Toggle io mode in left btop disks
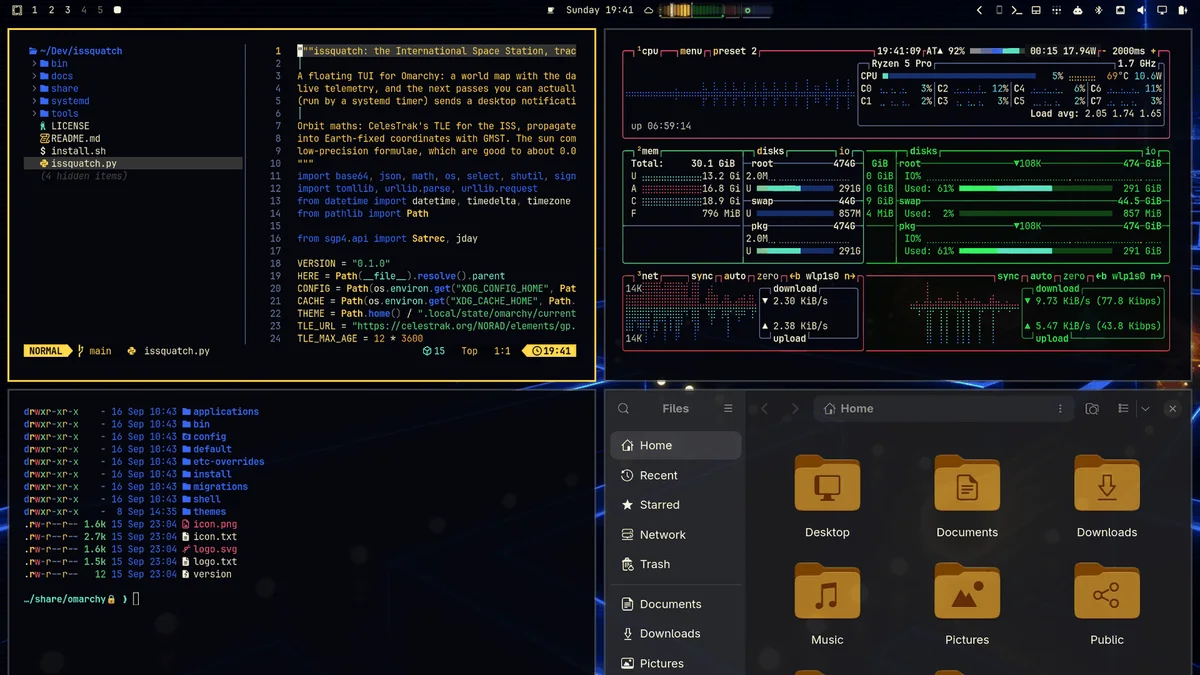The image size is (1200, 675). pos(845,151)
